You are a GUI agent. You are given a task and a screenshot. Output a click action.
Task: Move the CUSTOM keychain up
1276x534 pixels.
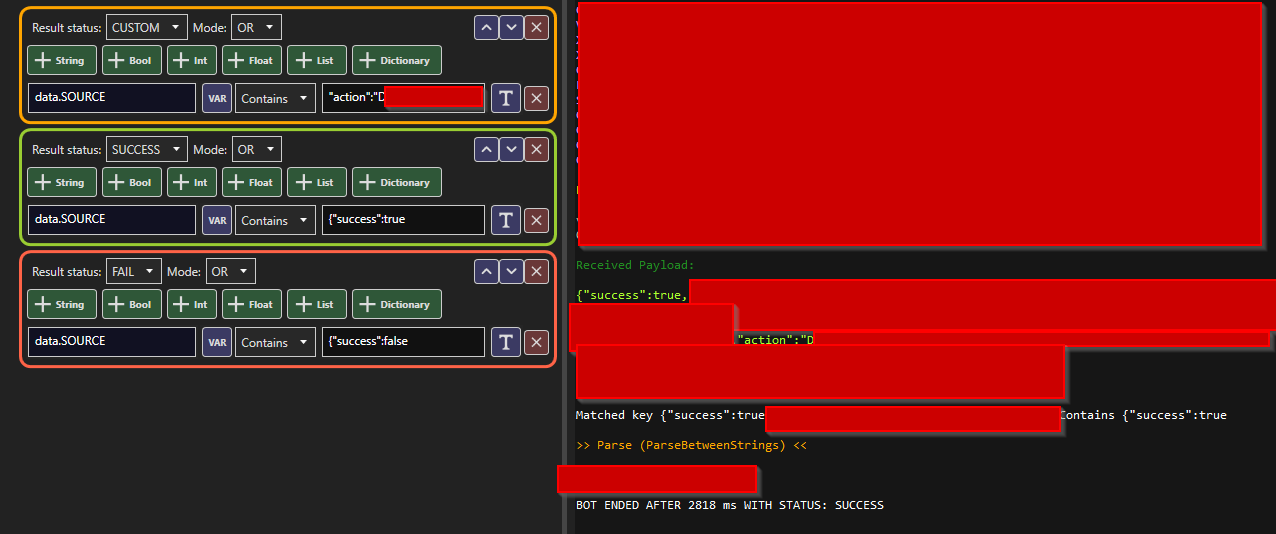(486, 27)
